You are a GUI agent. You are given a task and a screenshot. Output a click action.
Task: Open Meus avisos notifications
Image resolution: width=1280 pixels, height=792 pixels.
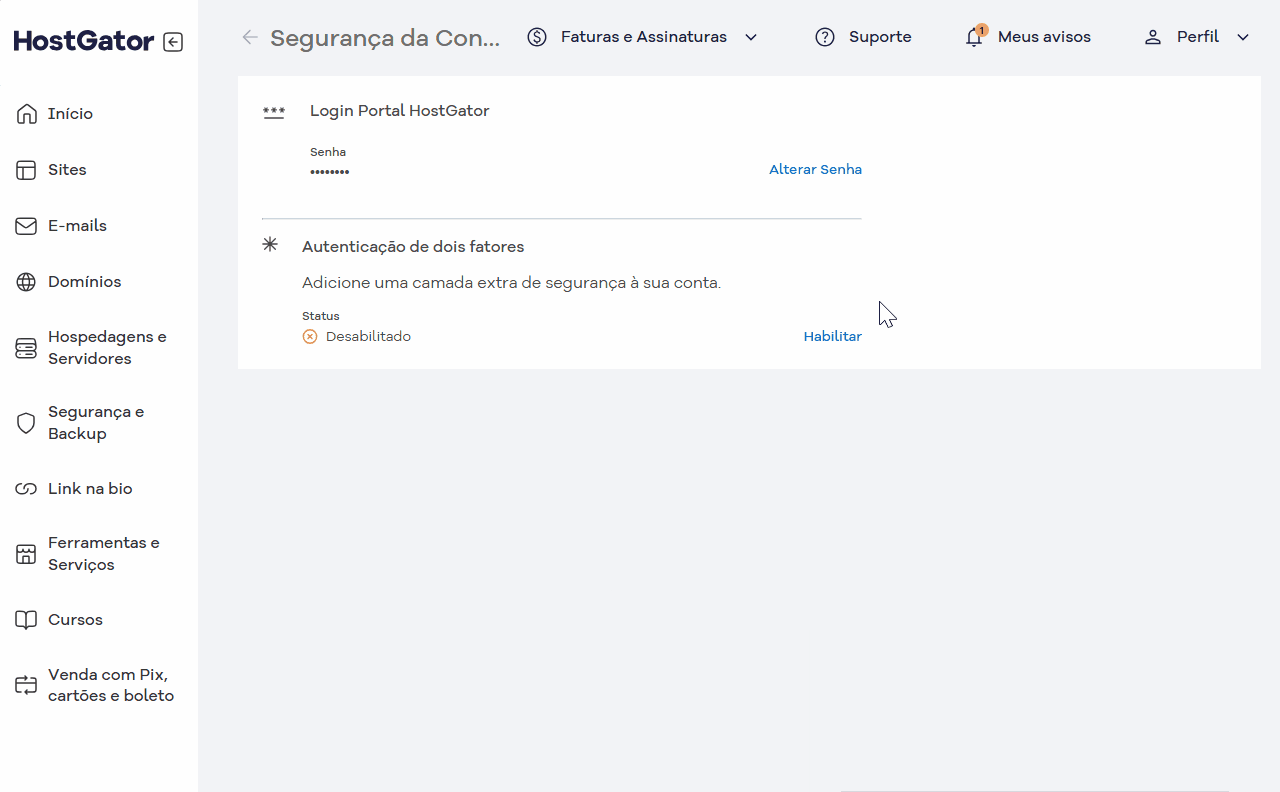click(1044, 37)
